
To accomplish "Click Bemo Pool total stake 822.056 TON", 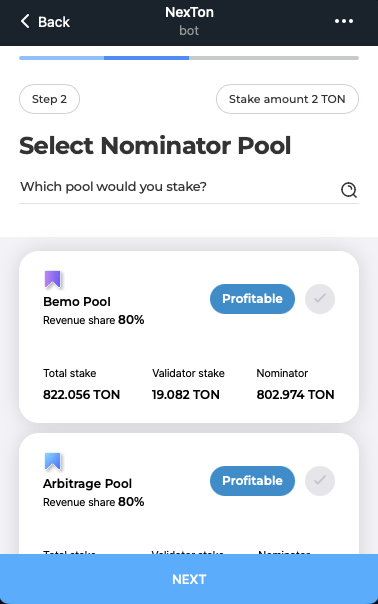I will (x=81, y=394).
